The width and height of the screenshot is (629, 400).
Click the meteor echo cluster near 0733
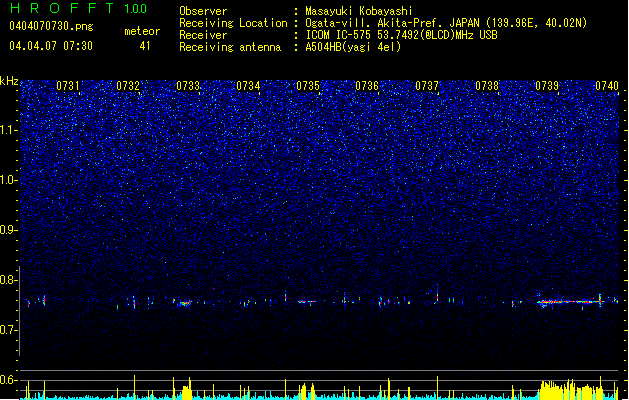coord(183,302)
